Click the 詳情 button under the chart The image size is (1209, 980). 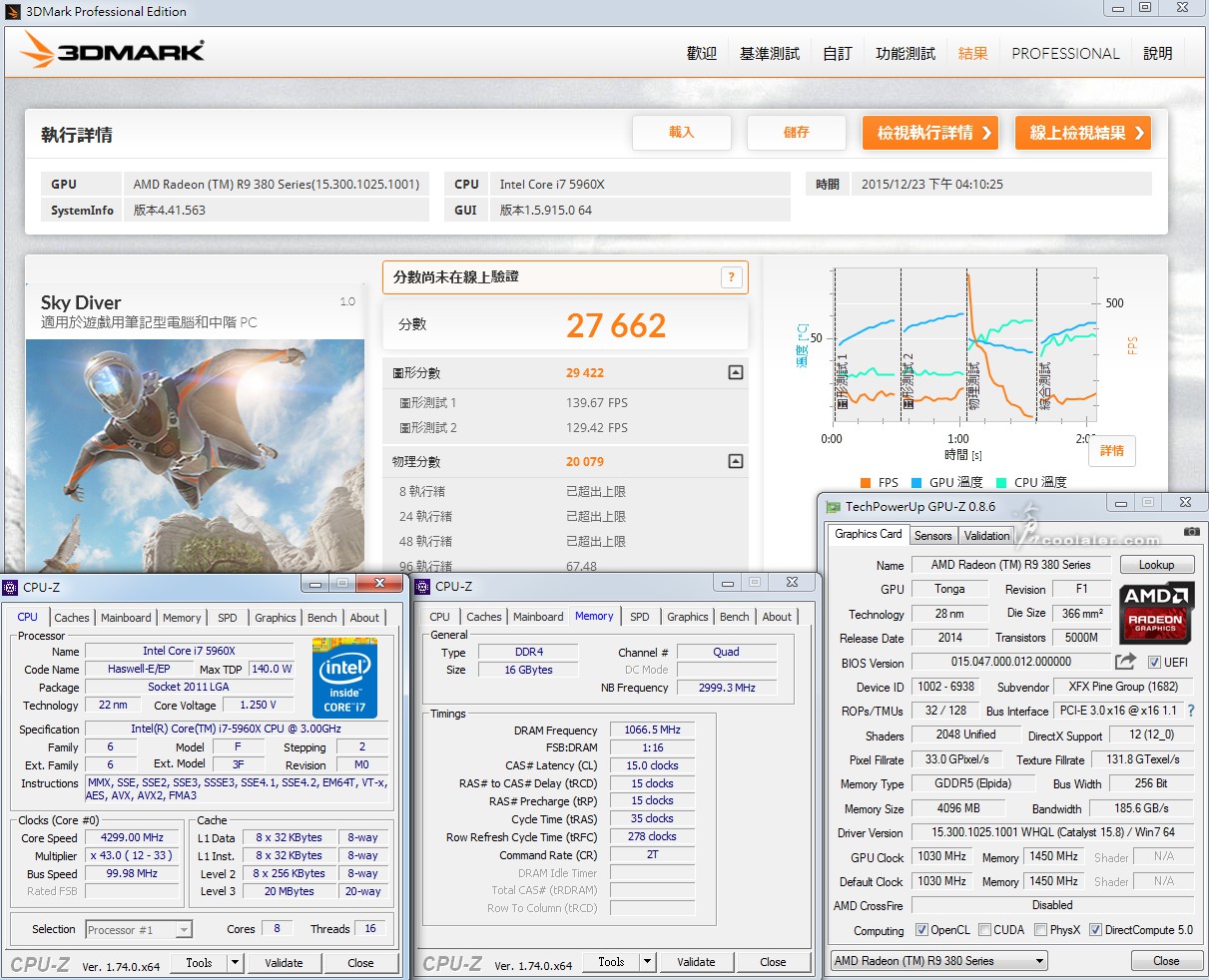(1112, 451)
